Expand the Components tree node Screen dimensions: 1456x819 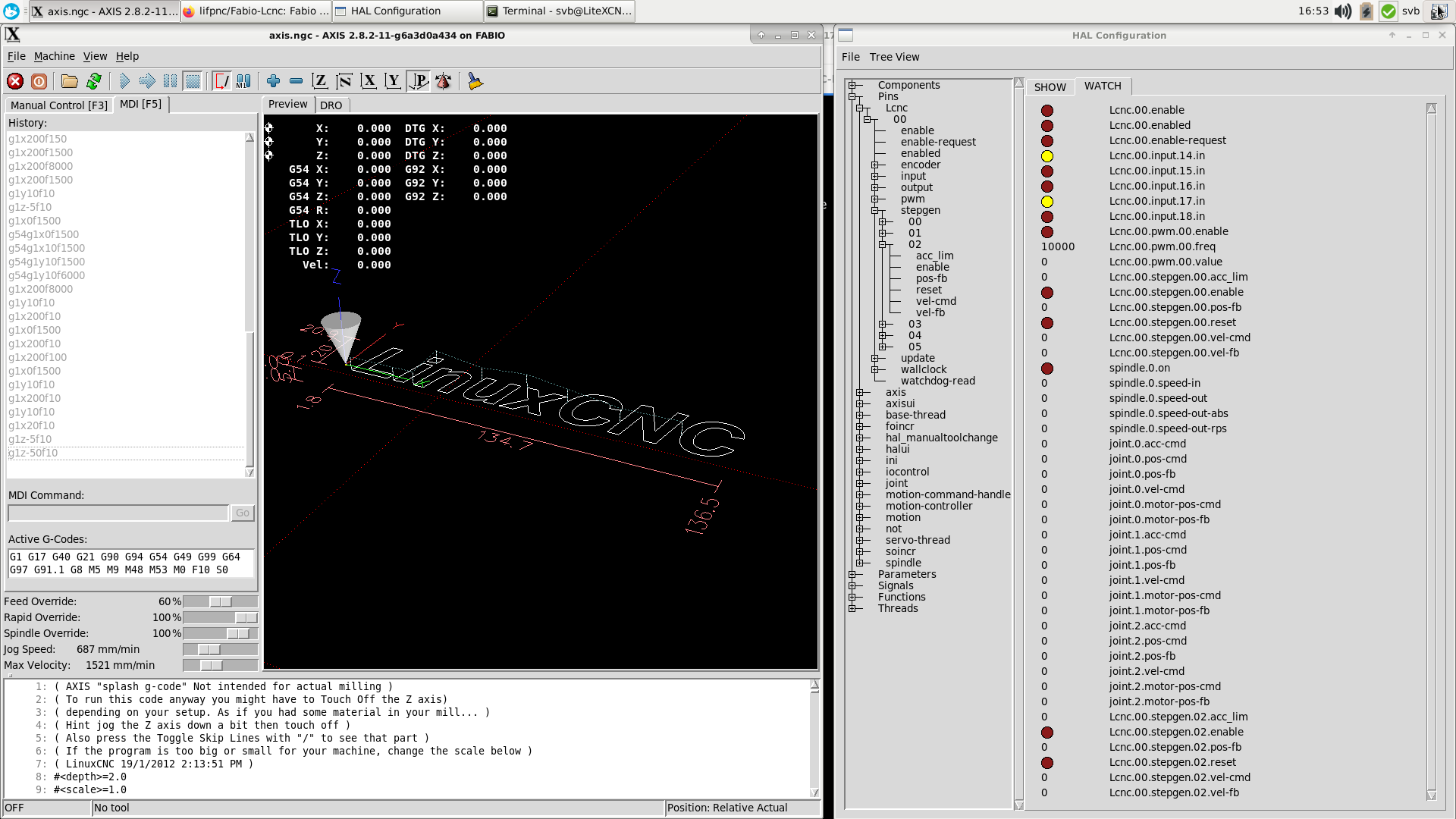pos(852,85)
